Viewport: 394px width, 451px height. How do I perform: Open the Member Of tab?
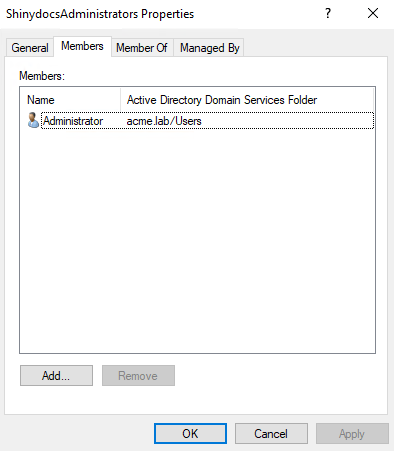[142, 48]
